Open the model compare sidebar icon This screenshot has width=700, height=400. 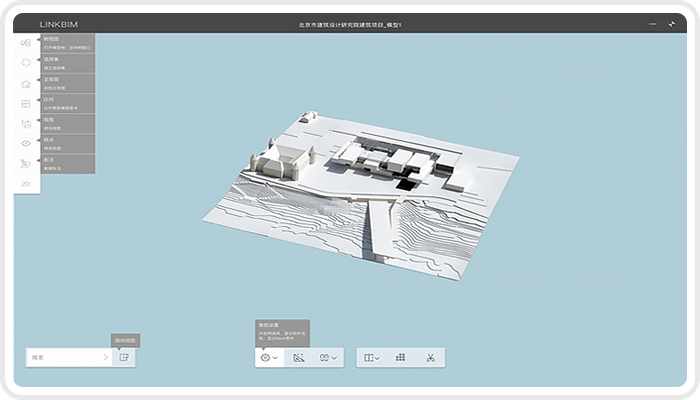(26, 103)
